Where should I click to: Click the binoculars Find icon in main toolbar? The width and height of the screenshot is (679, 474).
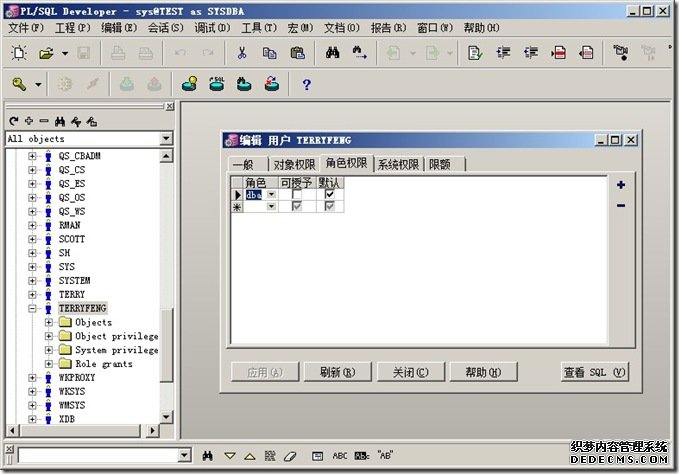click(334, 53)
